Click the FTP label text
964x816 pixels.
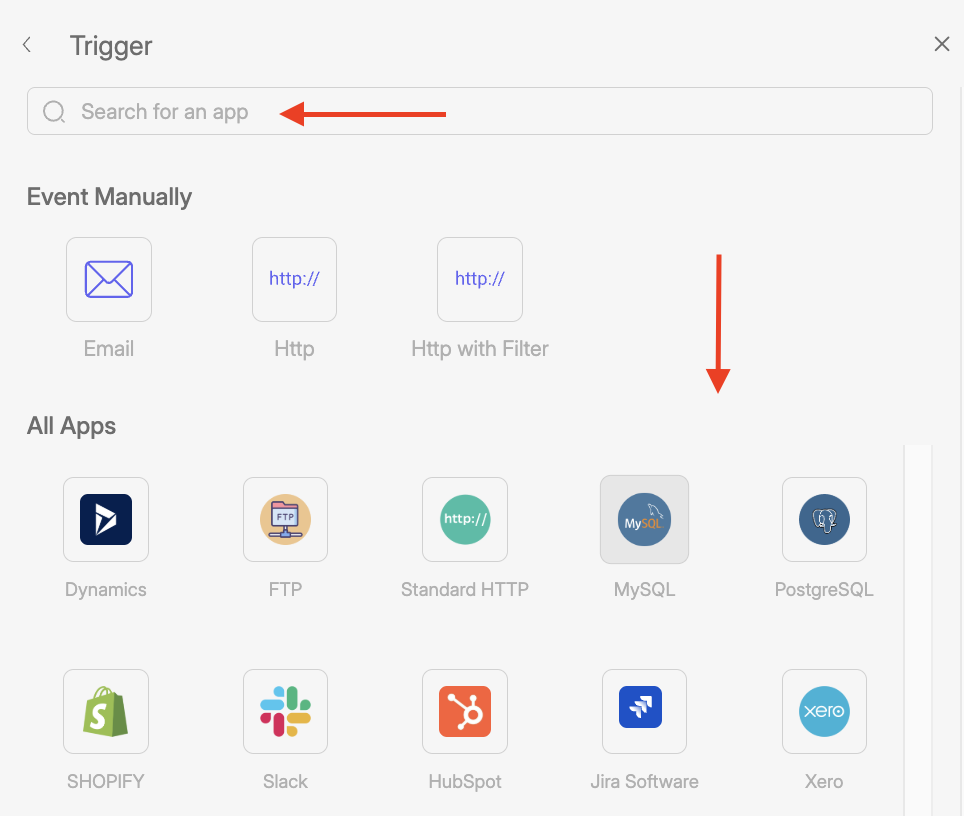(x=285, y=590)
